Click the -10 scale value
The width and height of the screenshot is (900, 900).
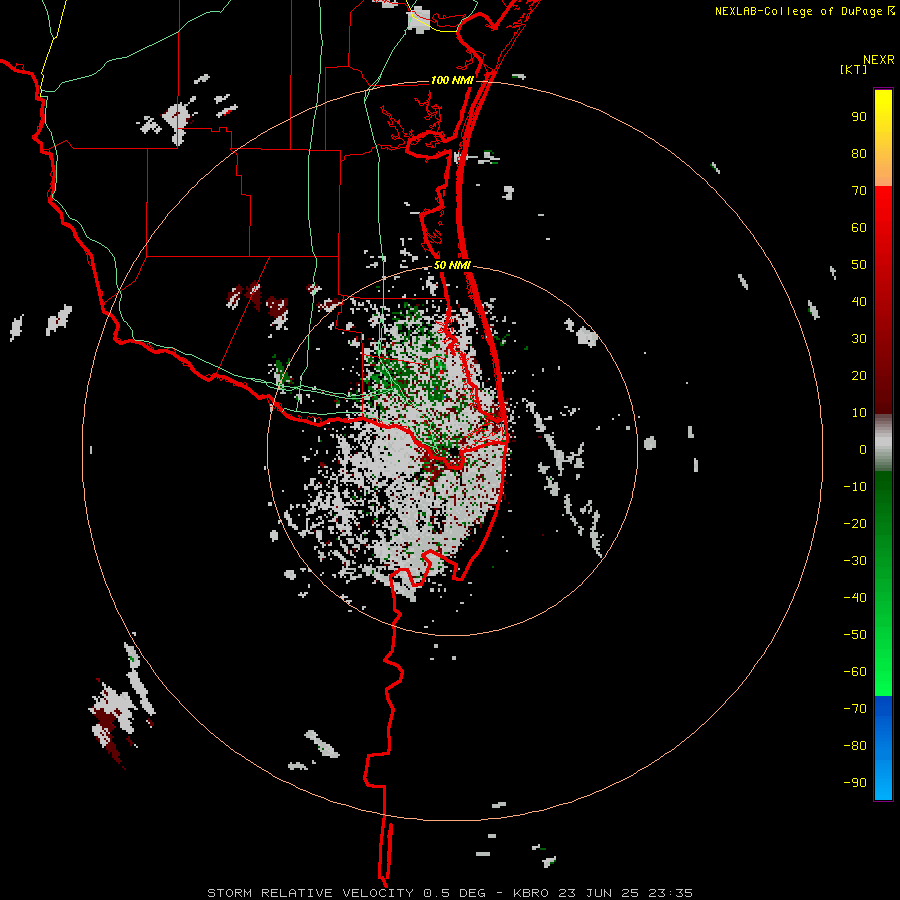pyautogui.click(x=855, y=487)
